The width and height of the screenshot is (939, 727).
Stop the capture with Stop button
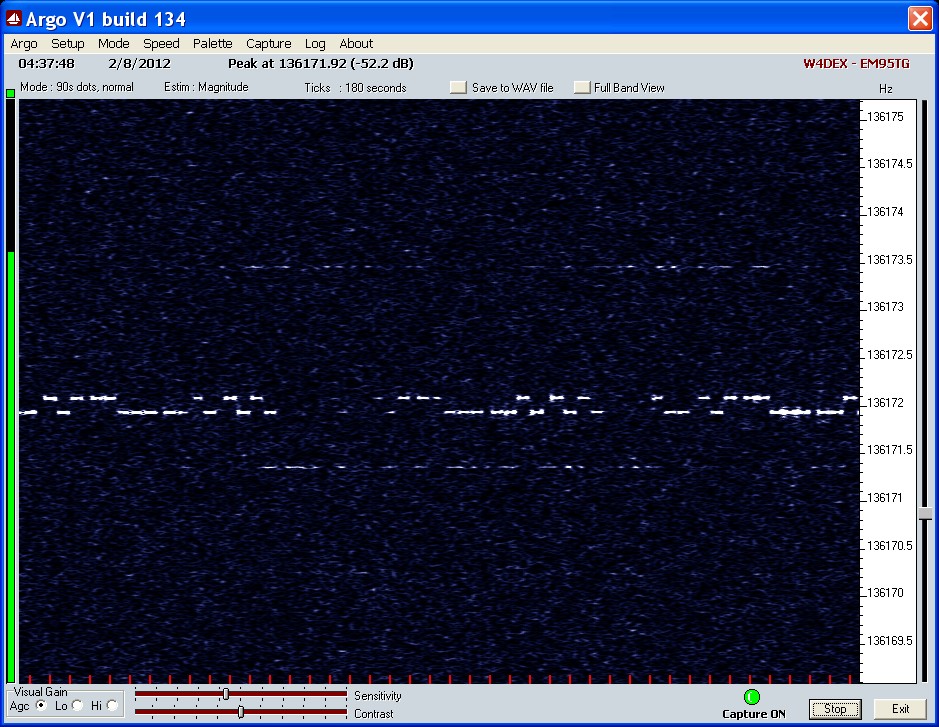point(835,709)
